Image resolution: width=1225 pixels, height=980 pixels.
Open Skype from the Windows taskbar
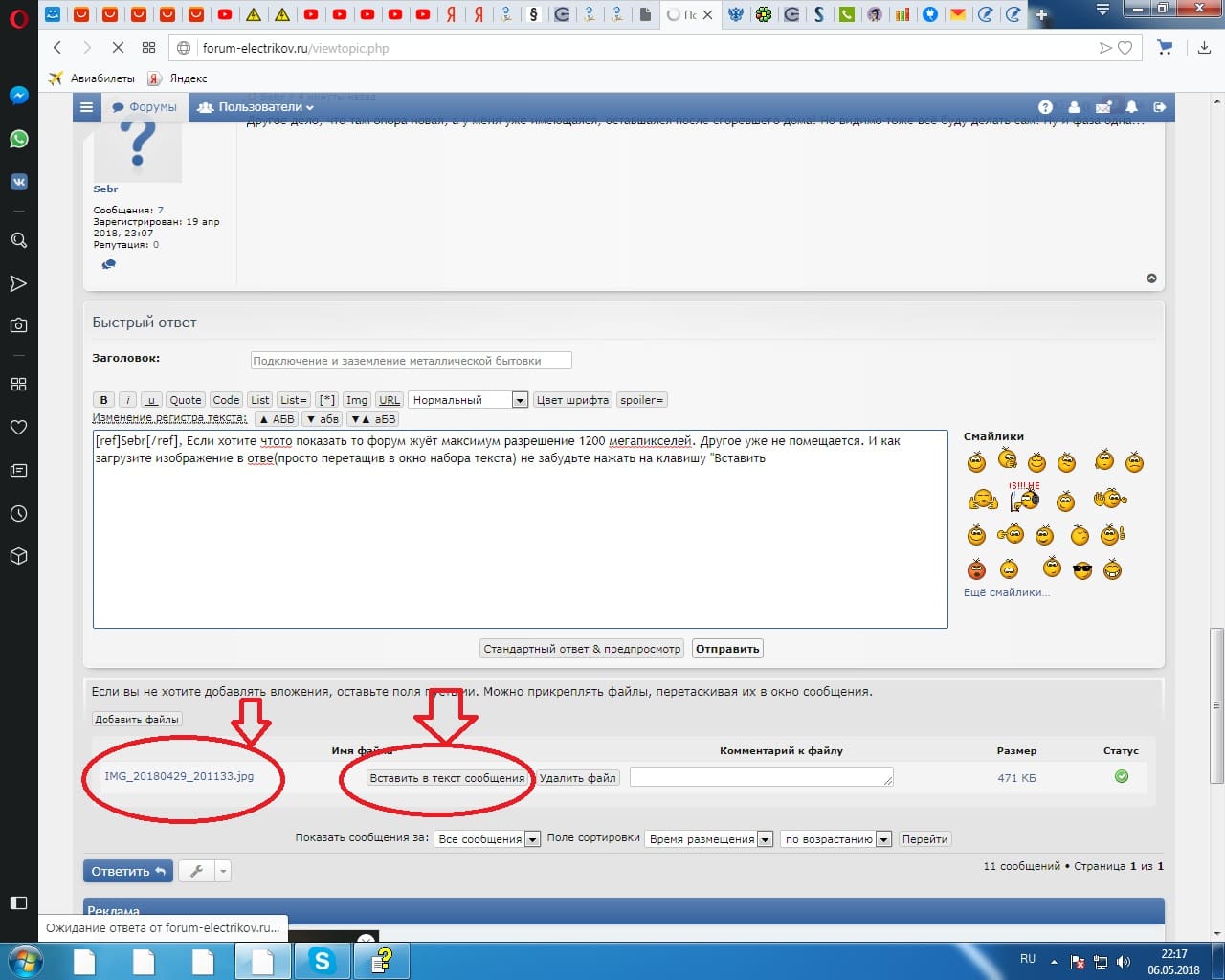[322, 961]
